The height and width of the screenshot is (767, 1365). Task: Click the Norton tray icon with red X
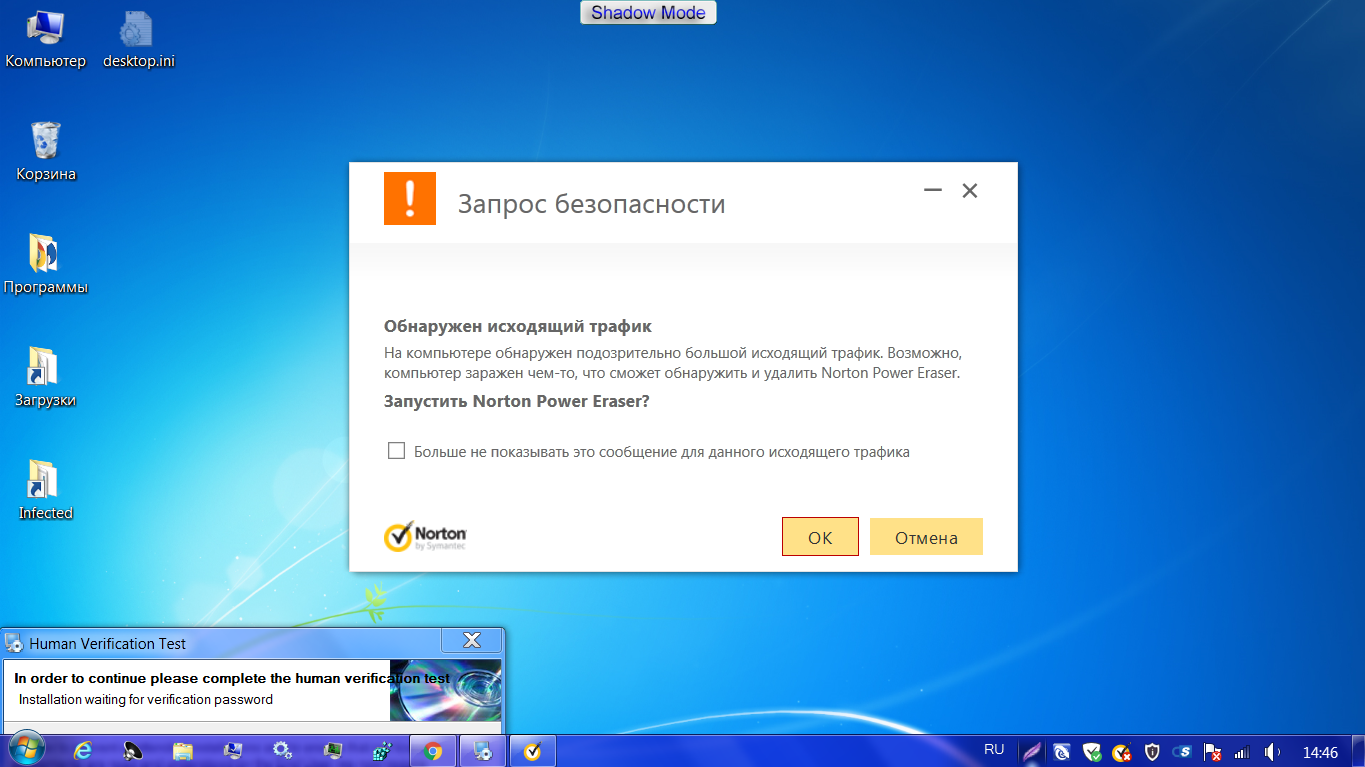pyautogui.click(x=1122, y=751)
